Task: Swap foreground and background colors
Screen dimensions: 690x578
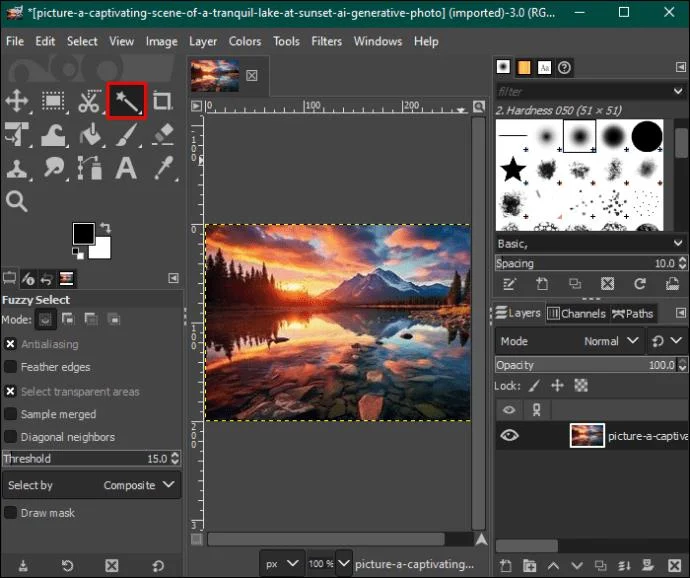Action: (106, 228)
